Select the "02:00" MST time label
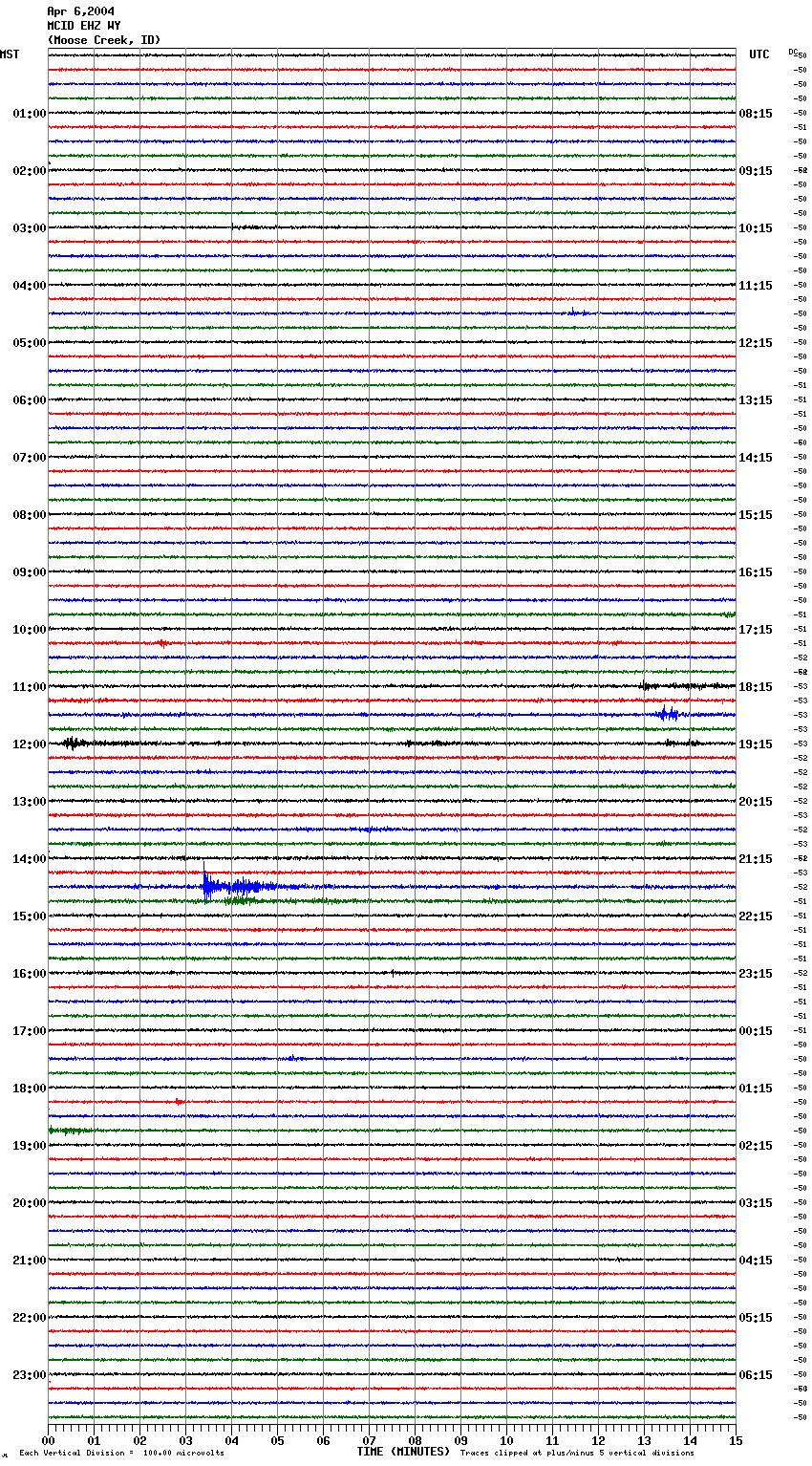Screen dimensions: 812x1466 [x=30, y=171]
